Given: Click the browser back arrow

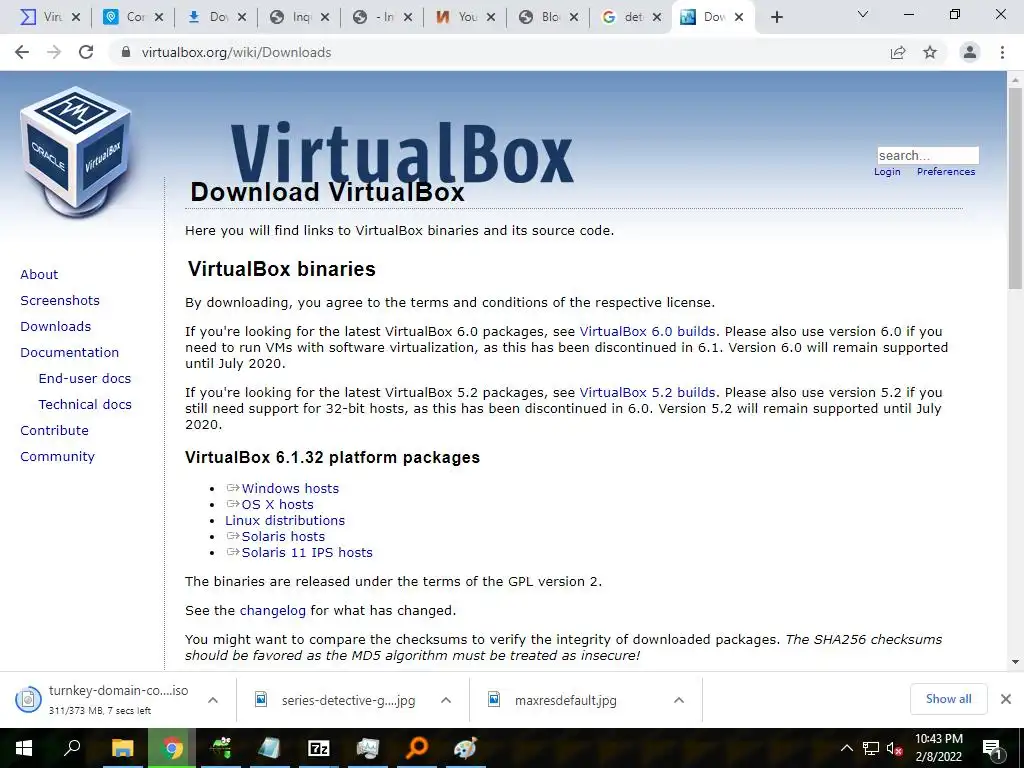Looking at the screenshot, I should click(22, 52).
